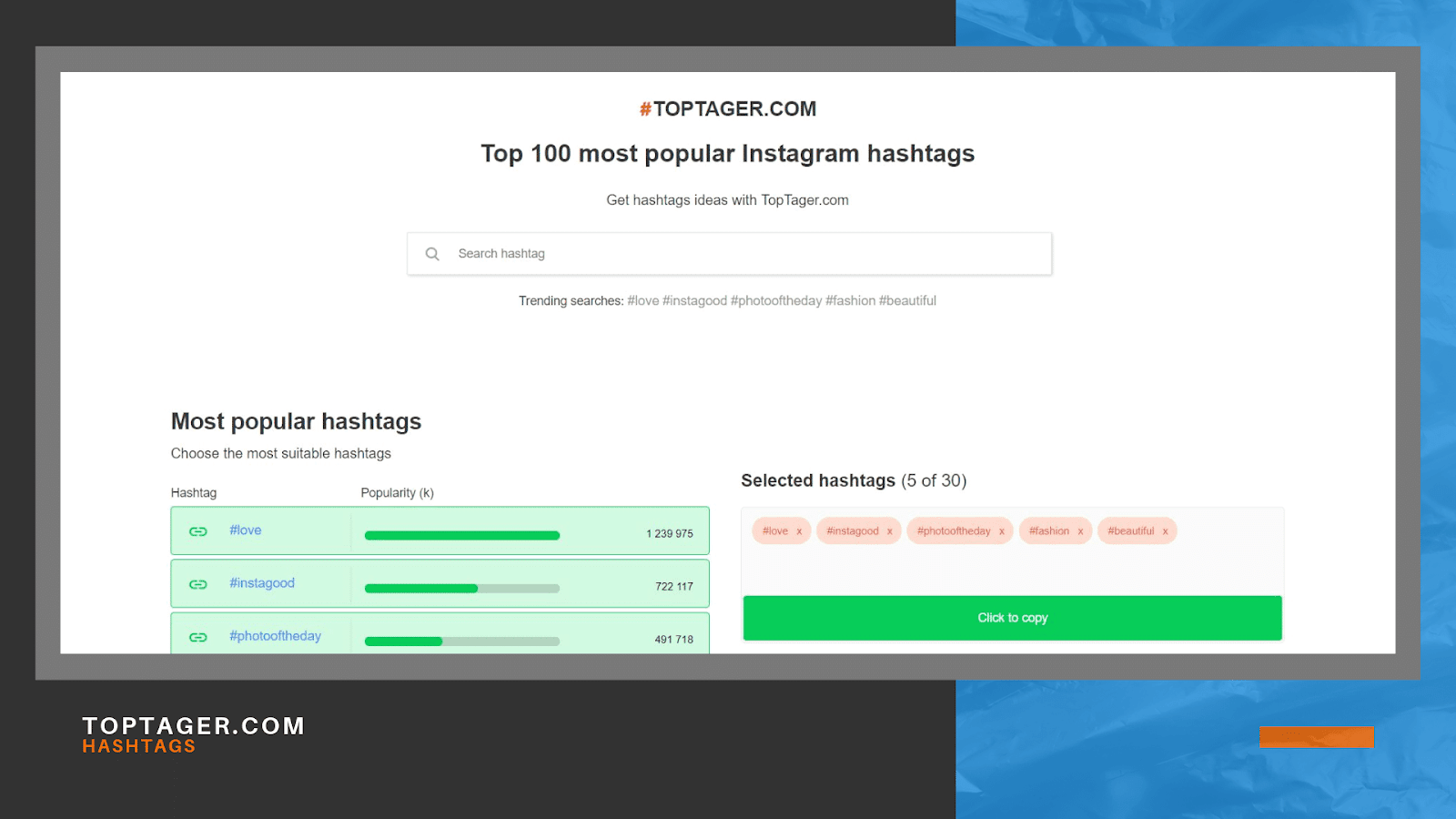
Task: Click the #photooftheday hashtag name in list
Action: (275, 636)
